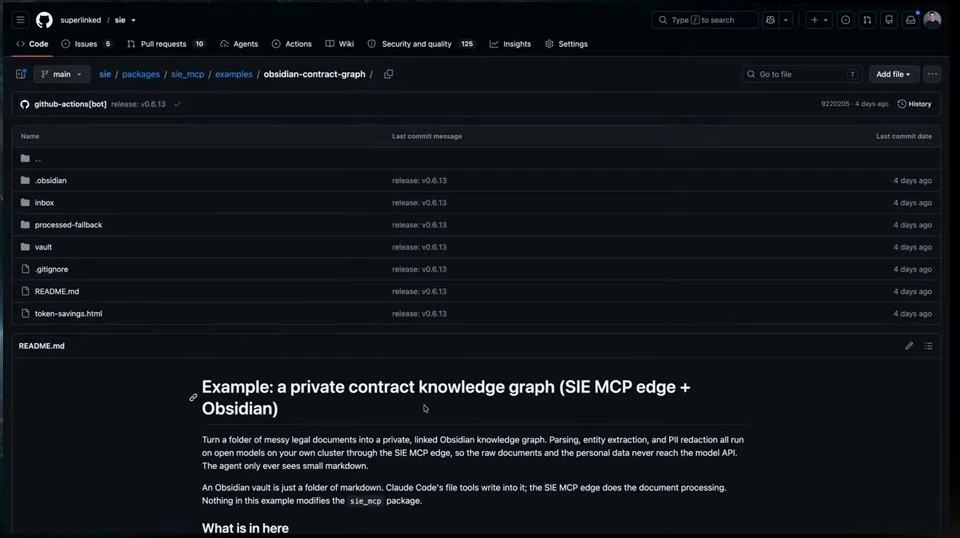This screenshot has height=538, width=960.
Task: Click the vault folder icon
Action: (25, 247)
